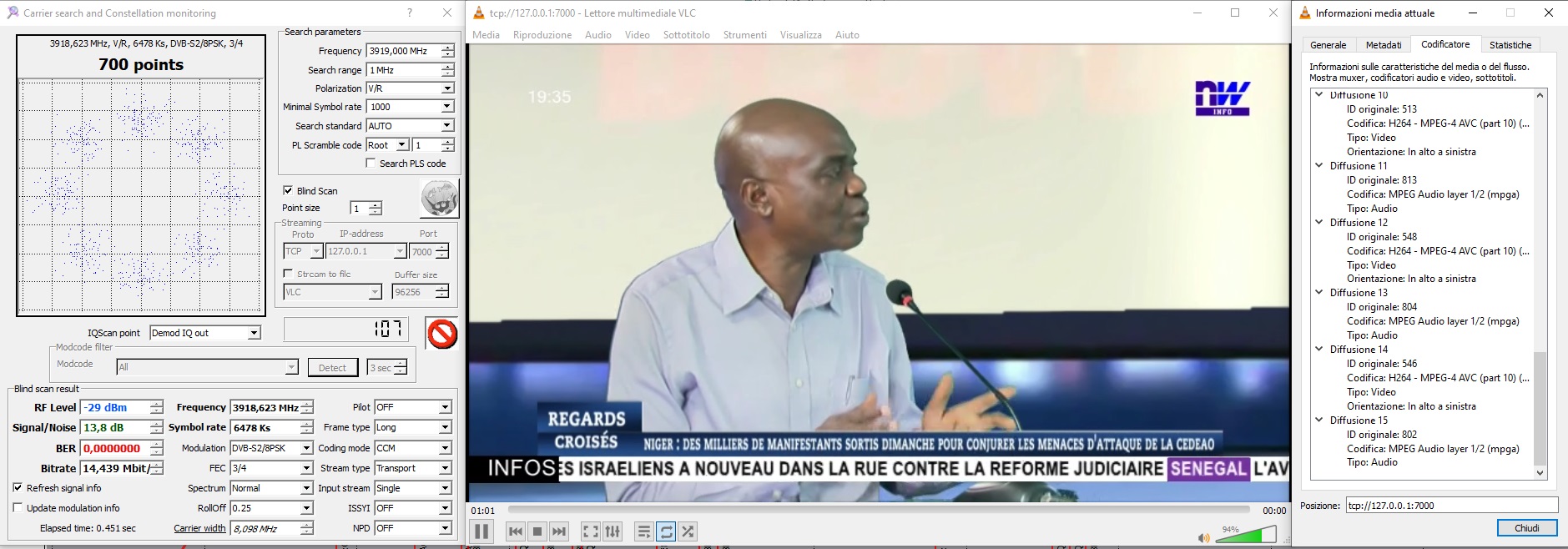
Task: Click VLC previous track button
Action: point(516,531)
